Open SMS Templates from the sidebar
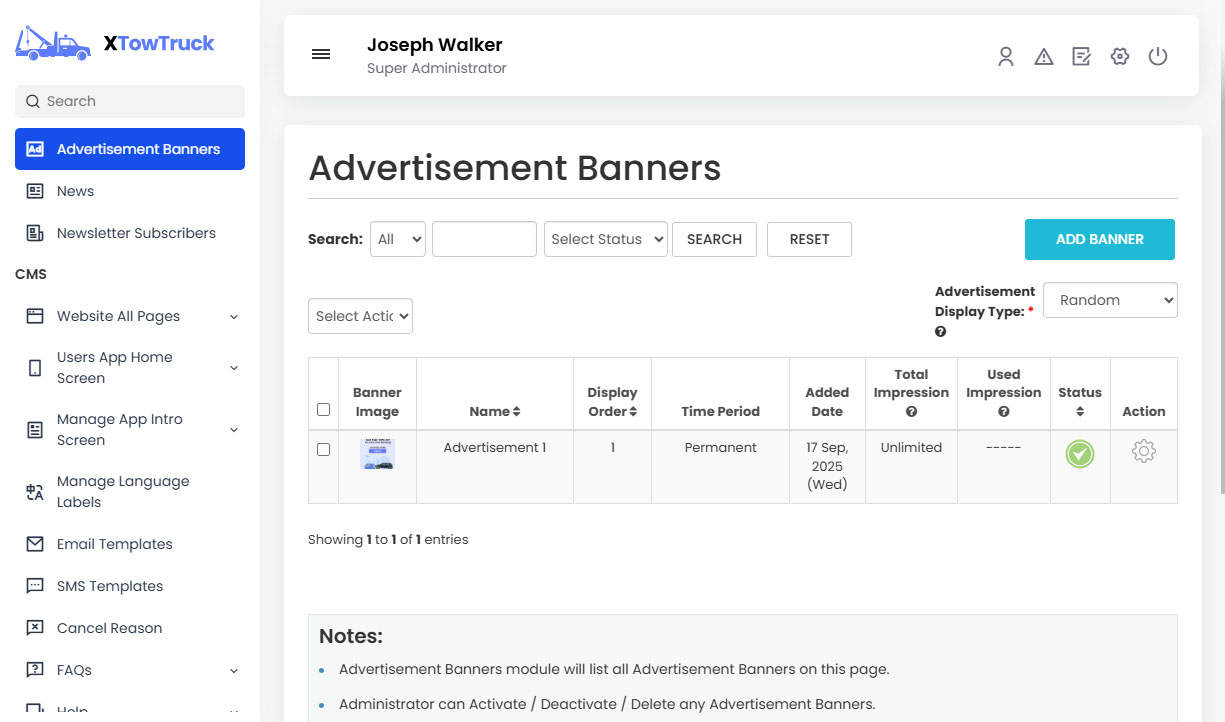Screen dimensions: 1225x722 [x=34, y=586]
